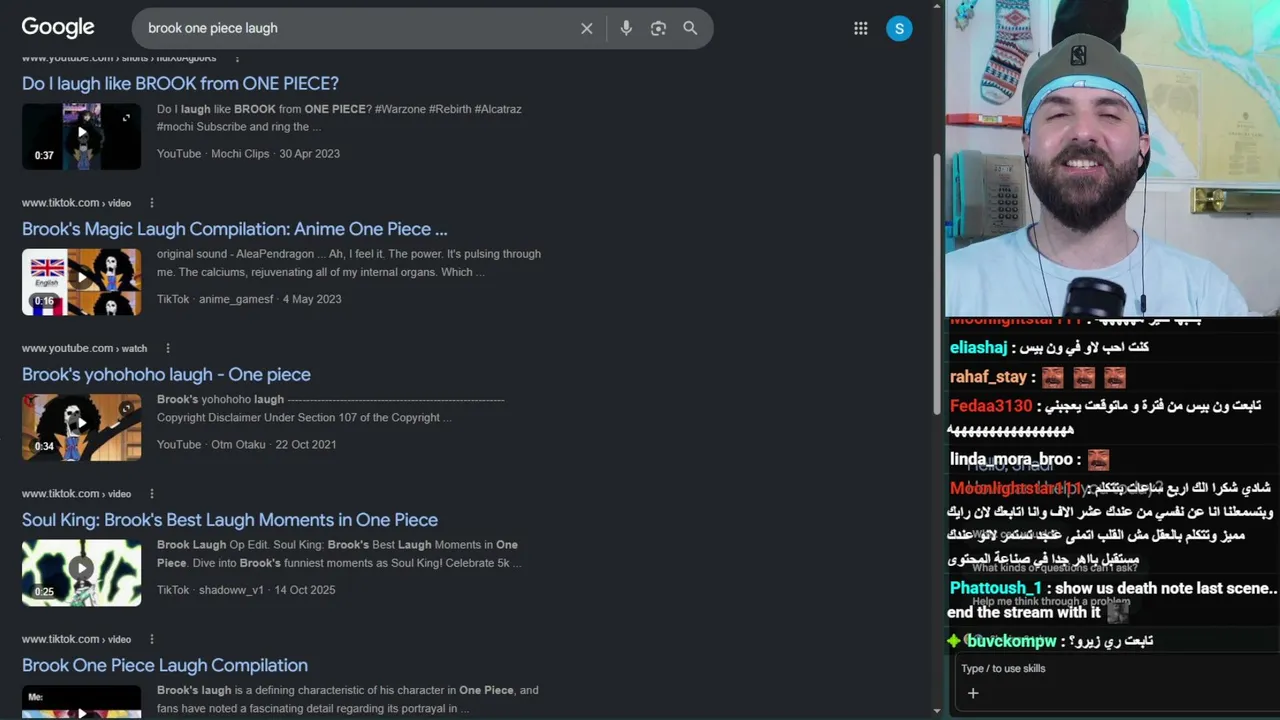Click the chat username "Fedaa3130"

[990, 406]
